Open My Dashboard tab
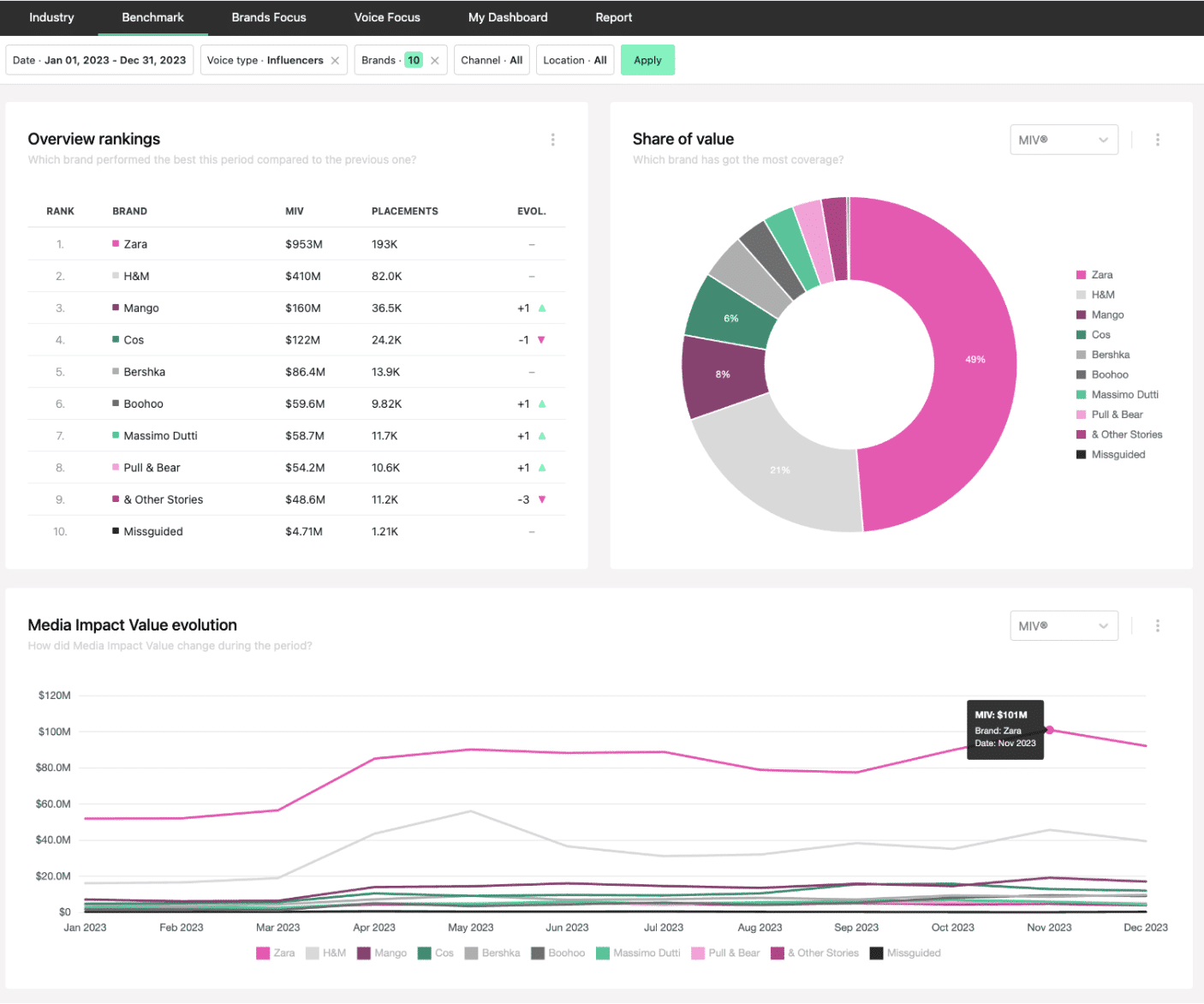Viewport: 1204px width, 1004px height. pyautogui.click(x=508, y=17)
